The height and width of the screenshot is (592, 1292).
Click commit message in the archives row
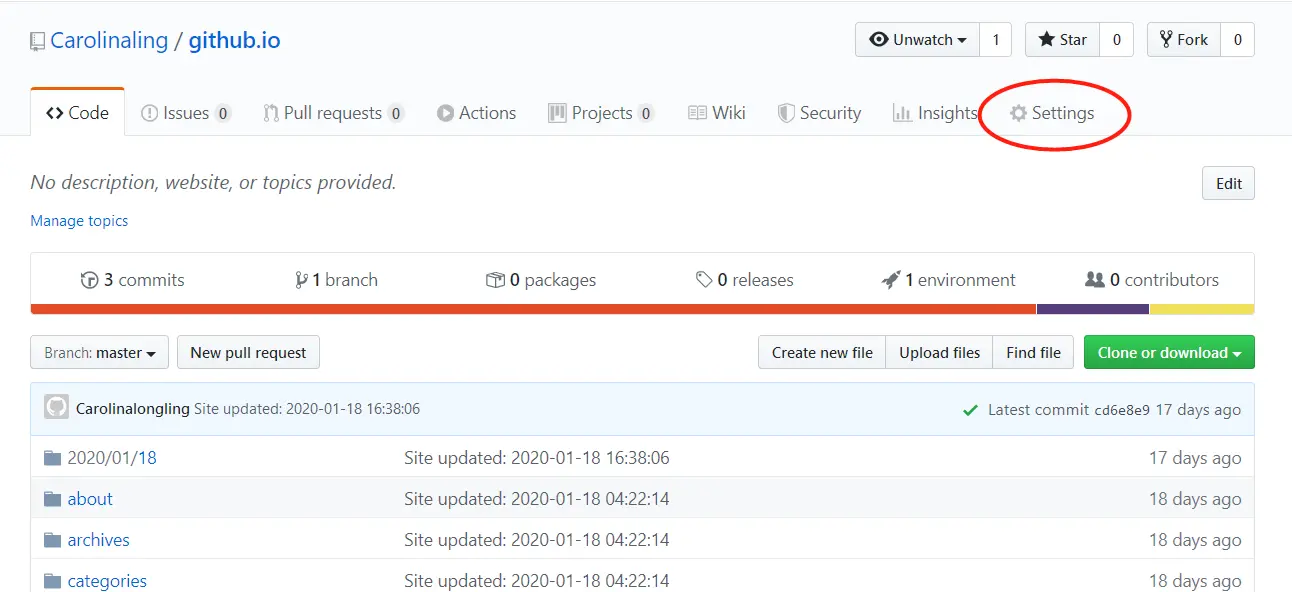click(537, 540)
